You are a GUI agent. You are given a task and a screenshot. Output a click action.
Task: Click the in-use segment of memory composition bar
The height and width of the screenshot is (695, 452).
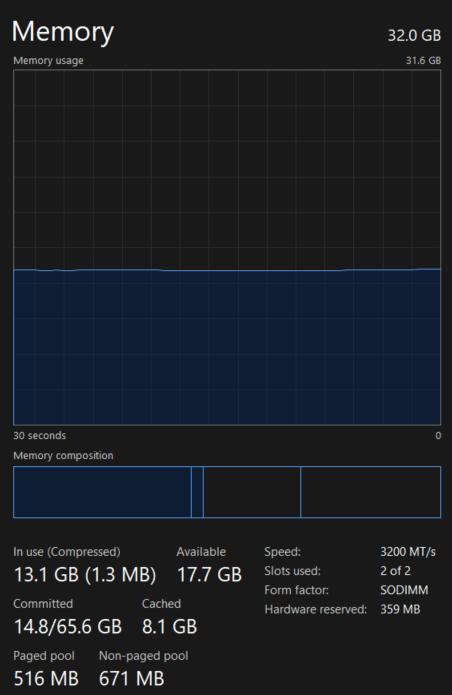pyautogui.click(x=102, y=492)
